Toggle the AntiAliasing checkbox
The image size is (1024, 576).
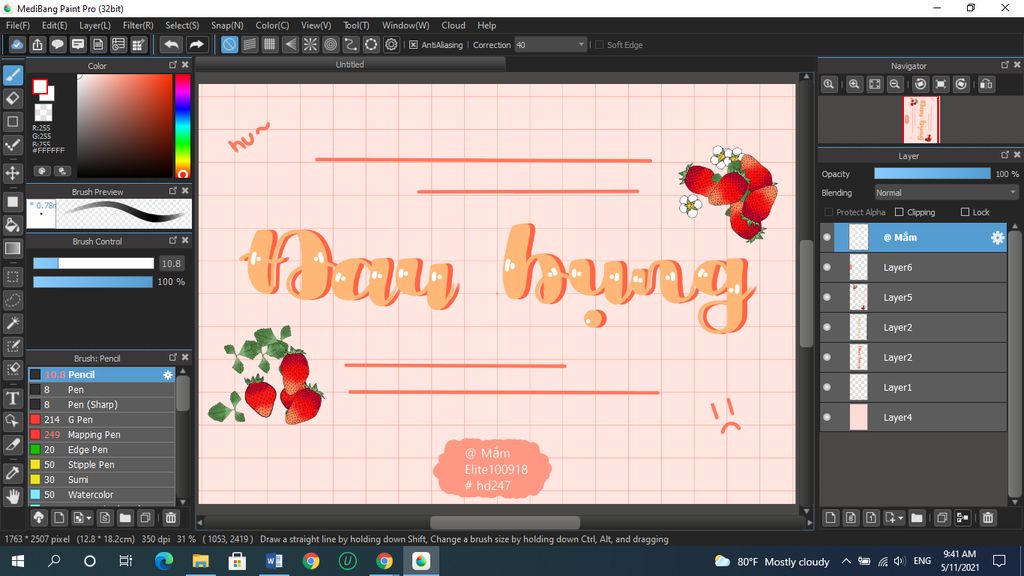point(413,45)
